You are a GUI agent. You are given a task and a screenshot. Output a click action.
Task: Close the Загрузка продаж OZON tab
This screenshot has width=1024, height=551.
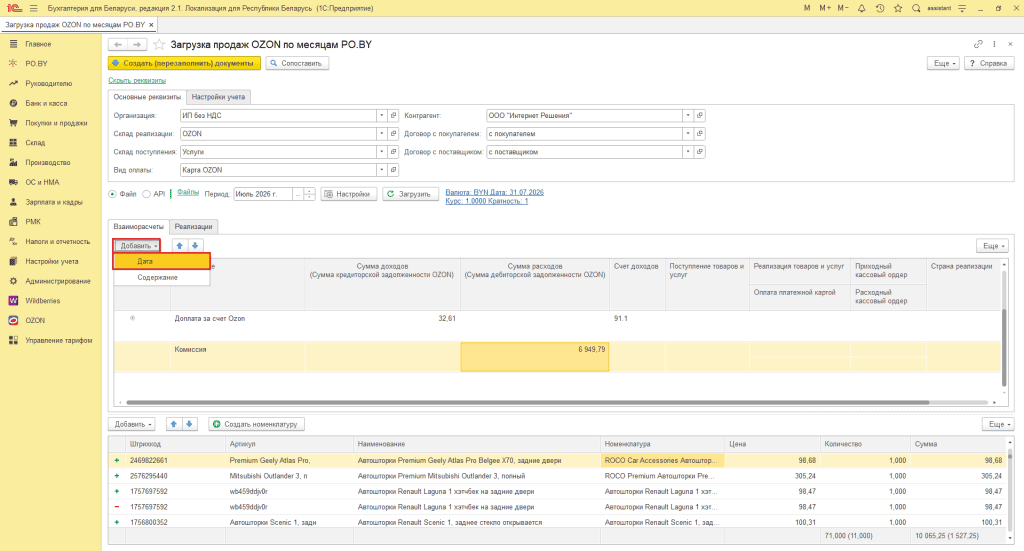tap(152, 25)
